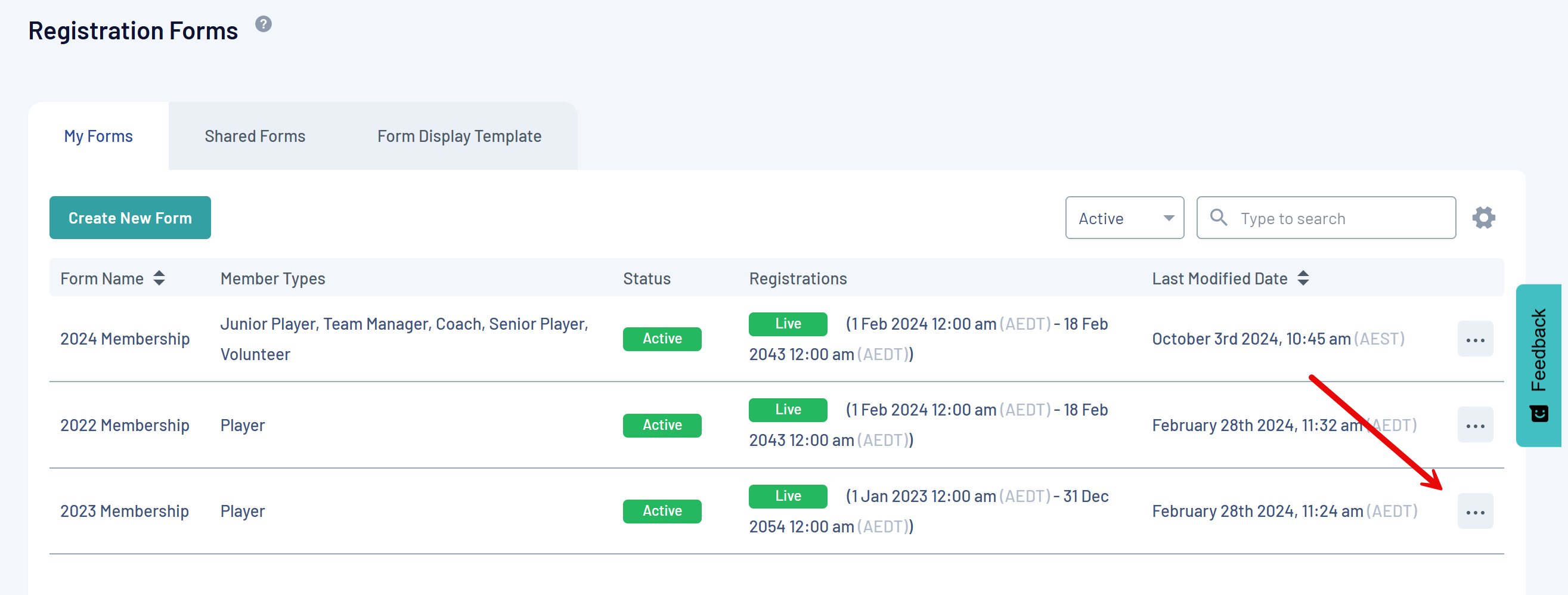Open actions menu for 2022 Membership
1568x595 pixels.
coord(1475,425)
